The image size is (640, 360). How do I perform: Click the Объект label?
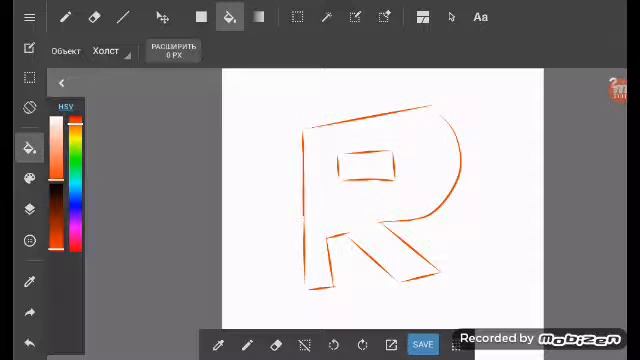tap(66, 51)
